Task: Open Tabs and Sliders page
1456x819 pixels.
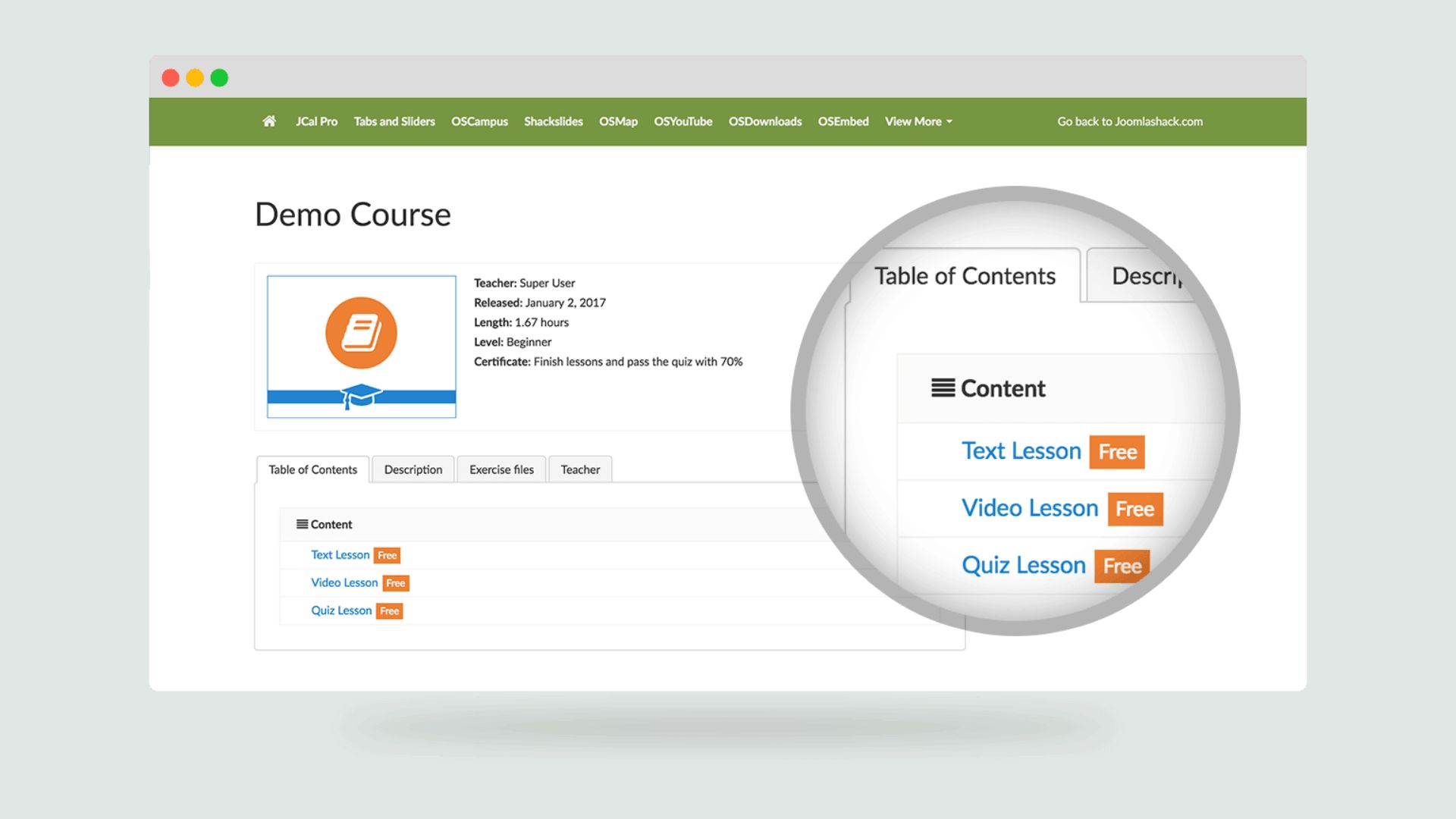Action: 394,121
